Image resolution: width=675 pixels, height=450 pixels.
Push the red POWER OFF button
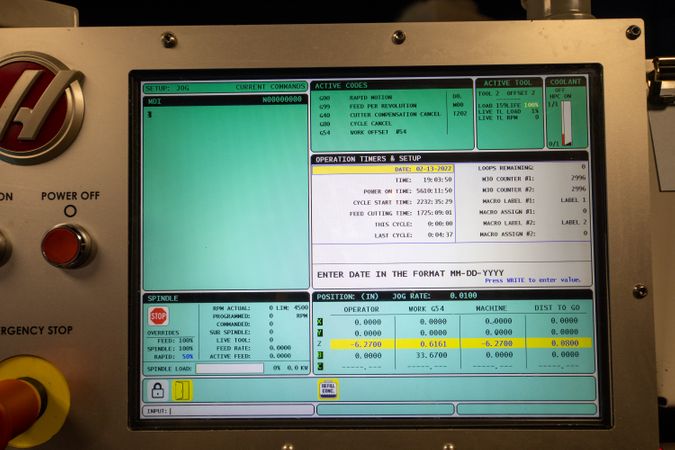click(x=67, y=246)
